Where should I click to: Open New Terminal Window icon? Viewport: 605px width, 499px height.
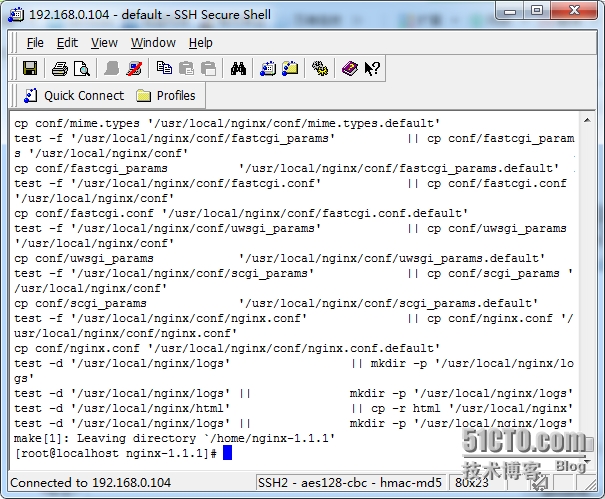268,69
